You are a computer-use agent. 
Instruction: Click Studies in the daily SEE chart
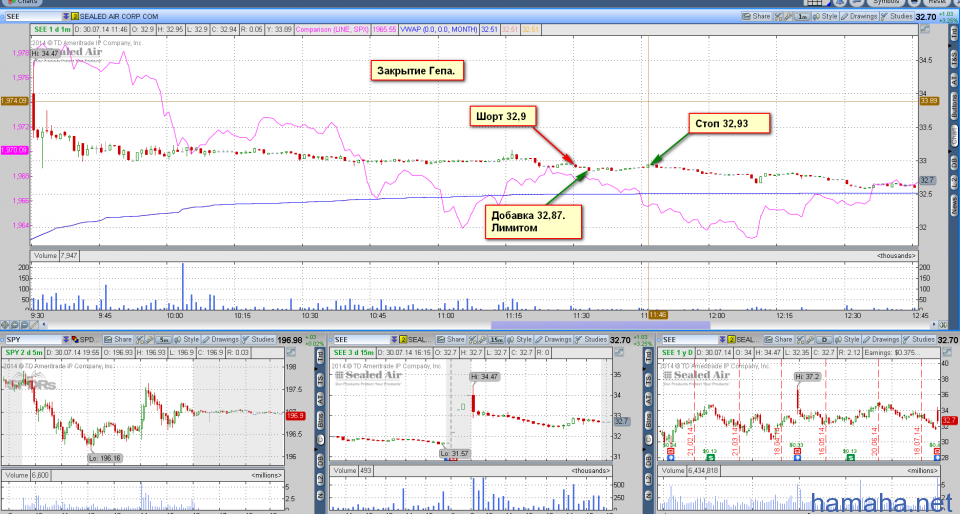point(919,340)
